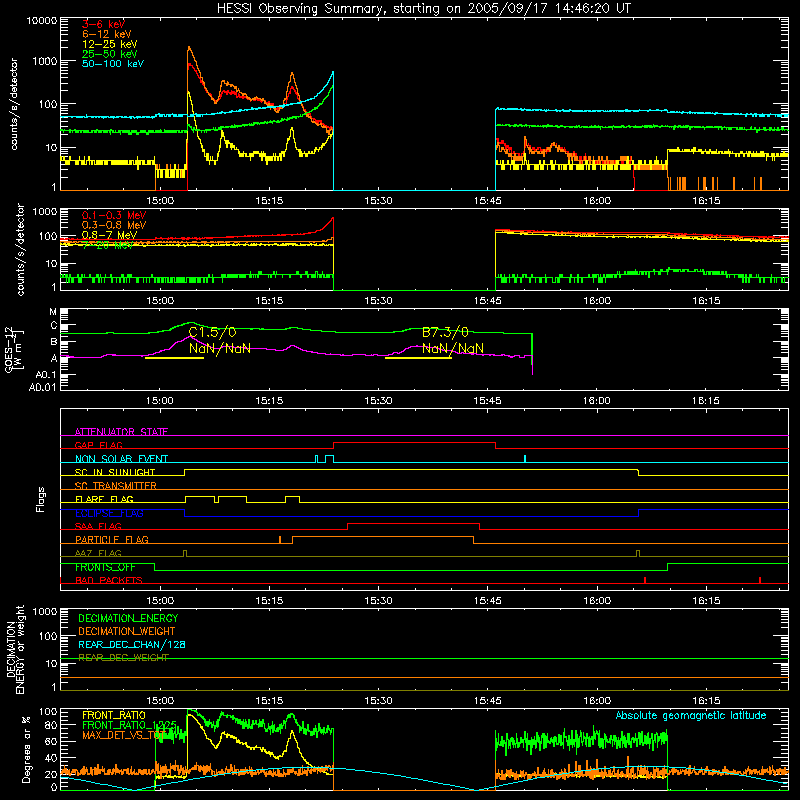Select the '25-50 keV' legend entry
The width and height of the screenshot is (800, 800).
[x=110, y=54]
